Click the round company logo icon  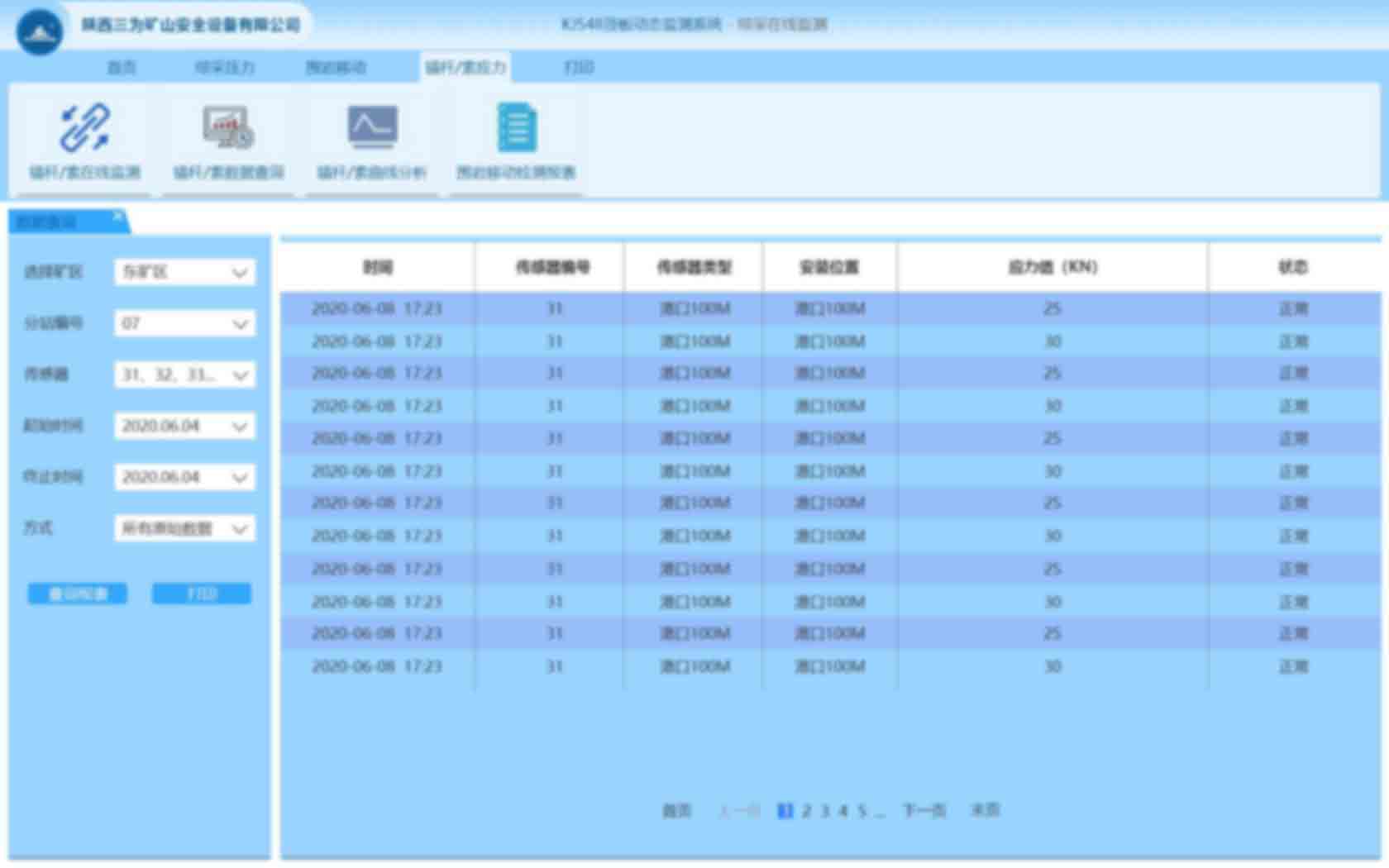point(40,31)
